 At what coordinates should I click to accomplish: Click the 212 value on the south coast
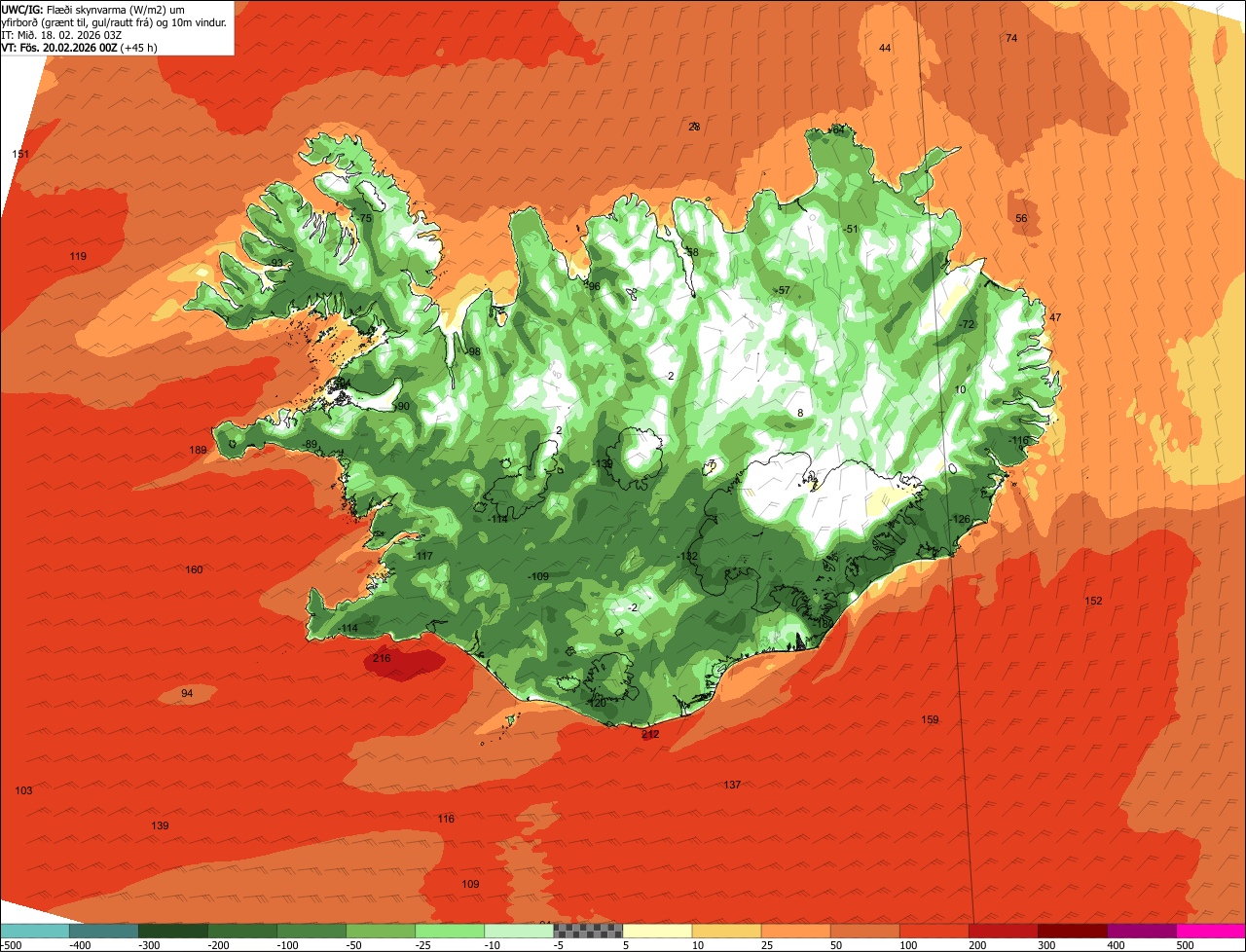[650, 735]
